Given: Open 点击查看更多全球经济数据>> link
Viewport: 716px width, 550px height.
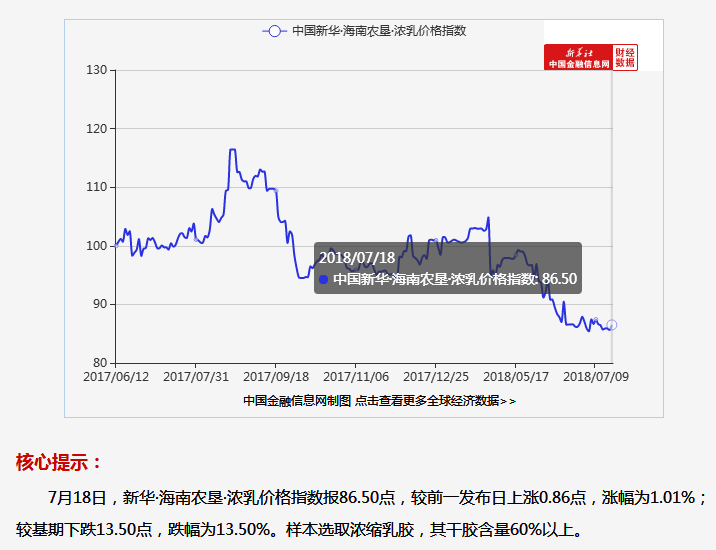Looking at the screenshot, I should 435,401.
